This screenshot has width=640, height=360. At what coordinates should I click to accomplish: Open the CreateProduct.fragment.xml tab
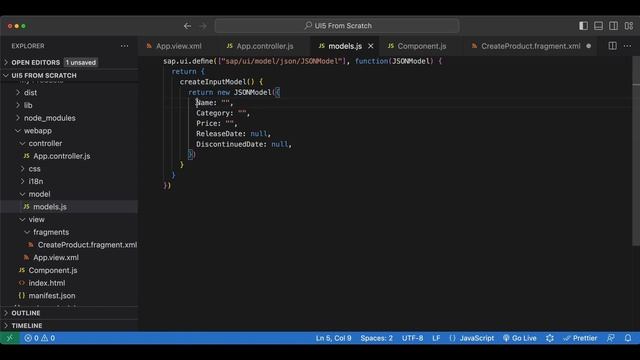point(530,46)
